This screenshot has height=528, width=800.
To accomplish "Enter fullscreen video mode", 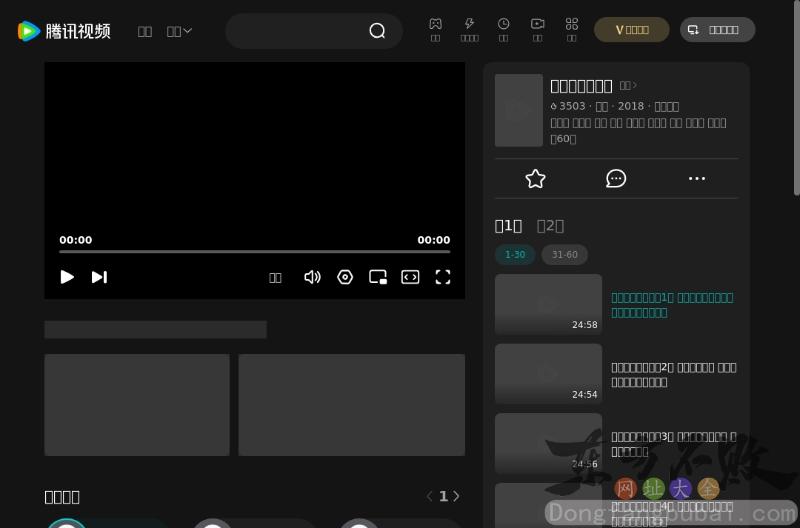I will (443, 277).
